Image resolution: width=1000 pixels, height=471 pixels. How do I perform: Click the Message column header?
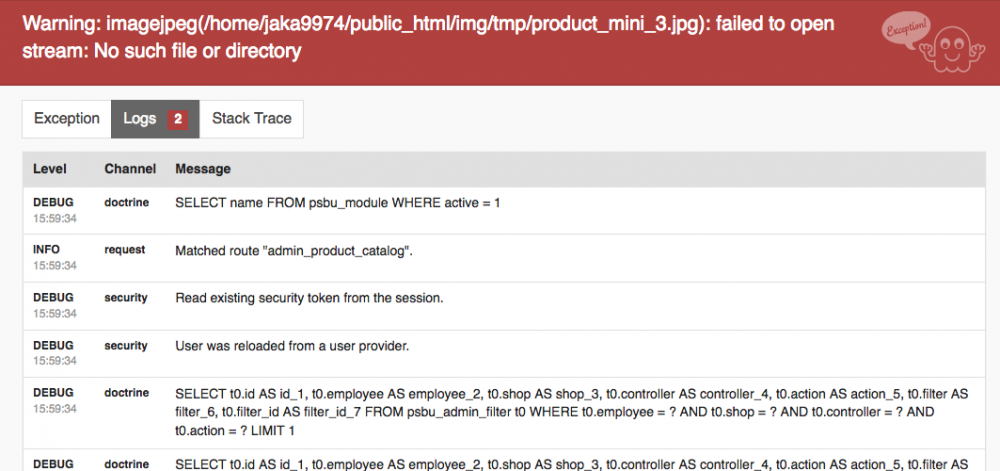pos(203,169)
